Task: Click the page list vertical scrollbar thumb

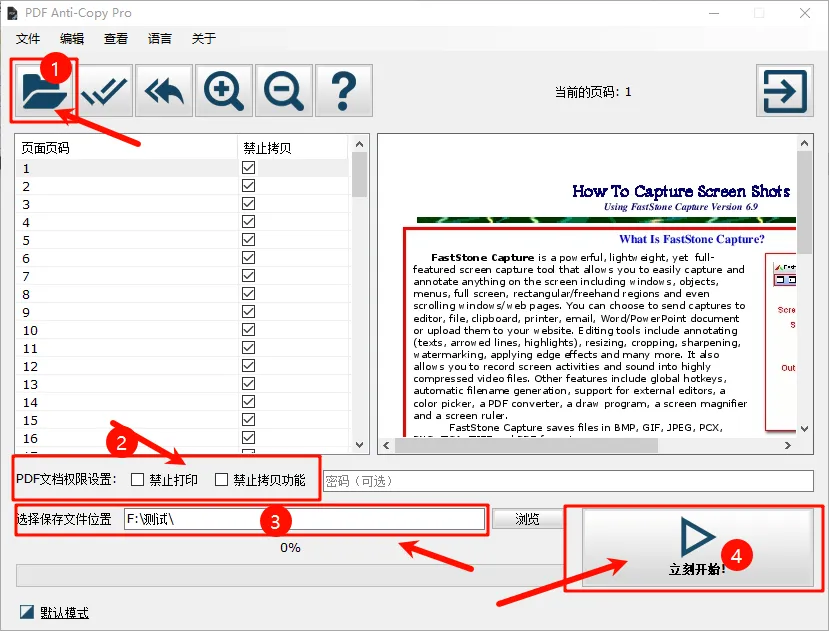Action: 360,175
